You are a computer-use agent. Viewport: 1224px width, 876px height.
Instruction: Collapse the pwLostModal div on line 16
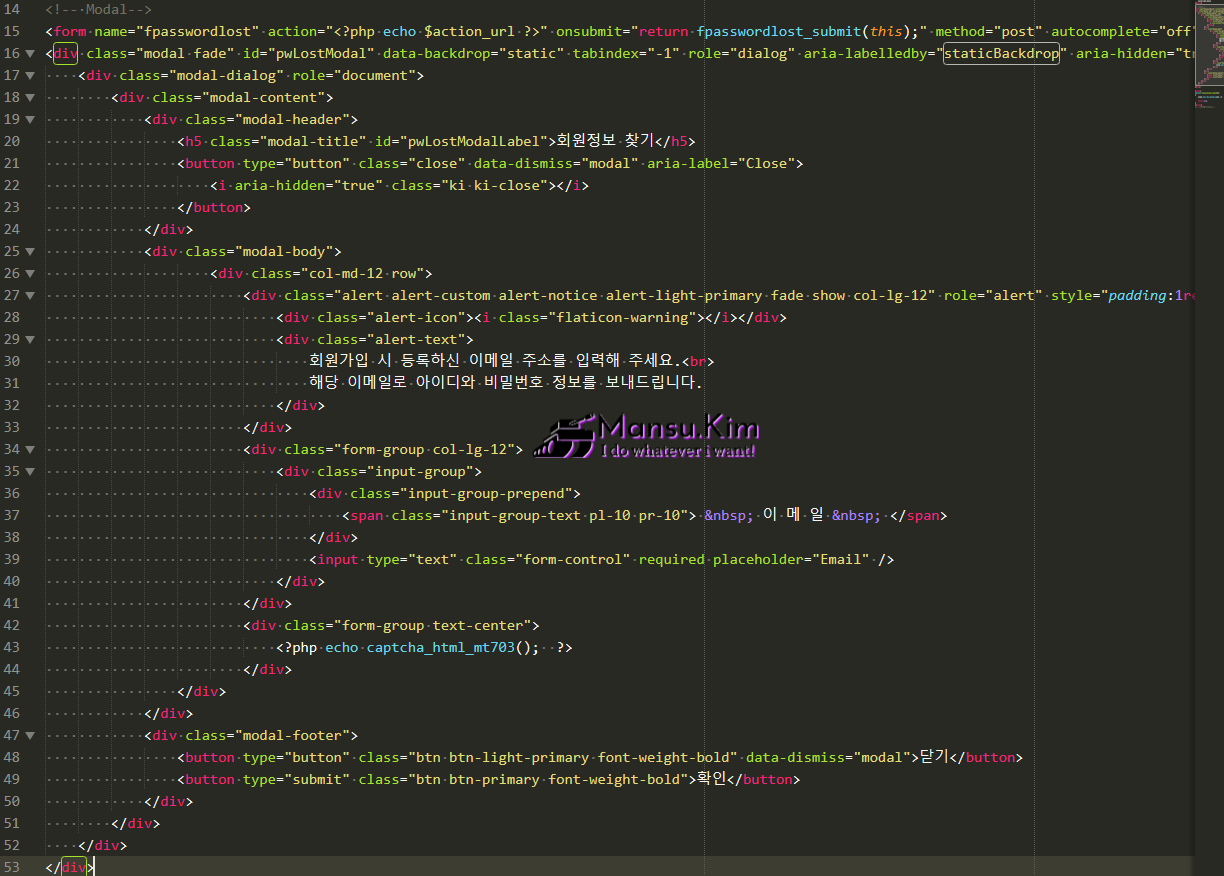30,54
